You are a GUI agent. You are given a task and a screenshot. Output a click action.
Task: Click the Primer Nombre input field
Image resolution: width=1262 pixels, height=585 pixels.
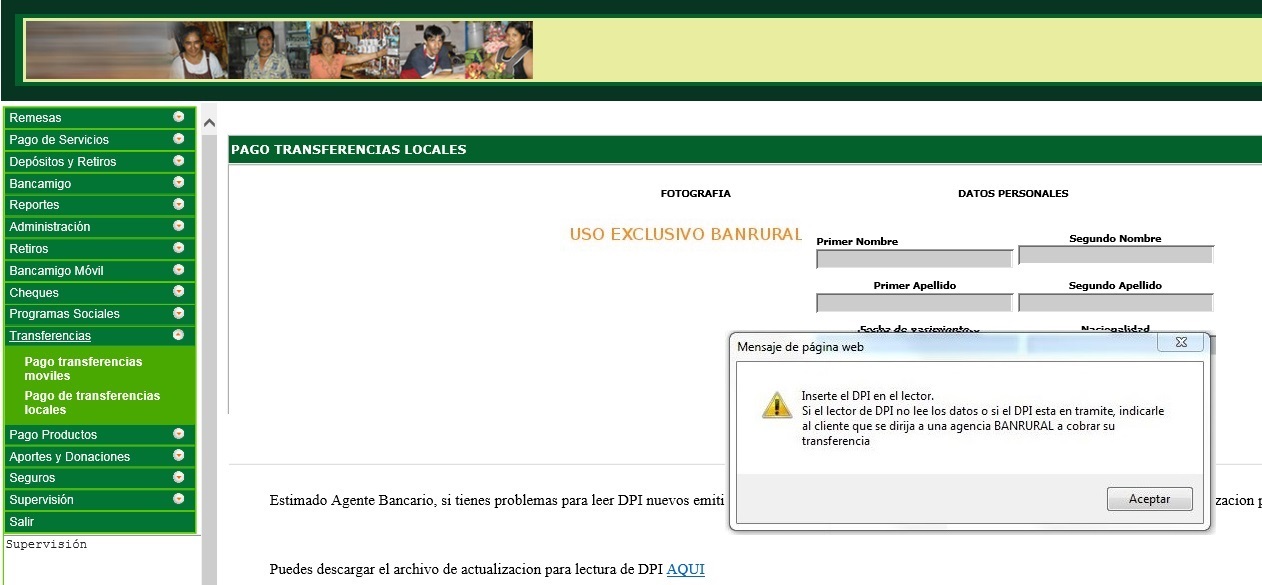pos(914,259)
